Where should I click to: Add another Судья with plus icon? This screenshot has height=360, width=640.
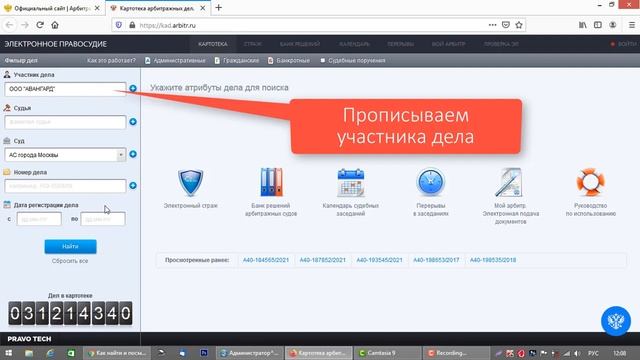[x=133, y=122]
